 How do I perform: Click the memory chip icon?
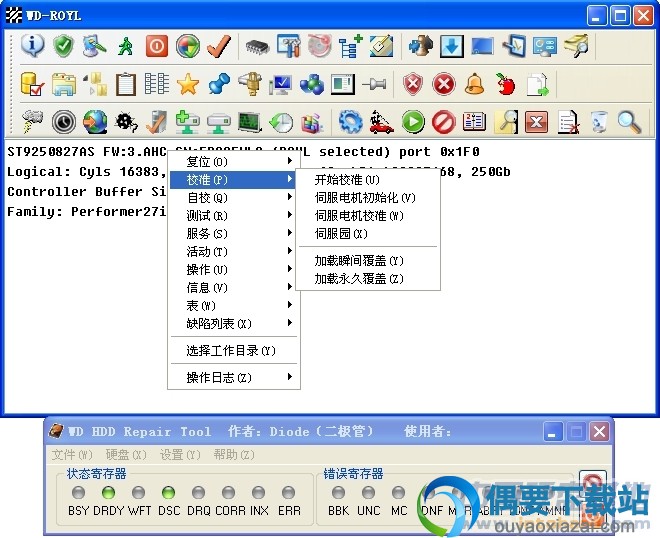(x=257, y=46)
